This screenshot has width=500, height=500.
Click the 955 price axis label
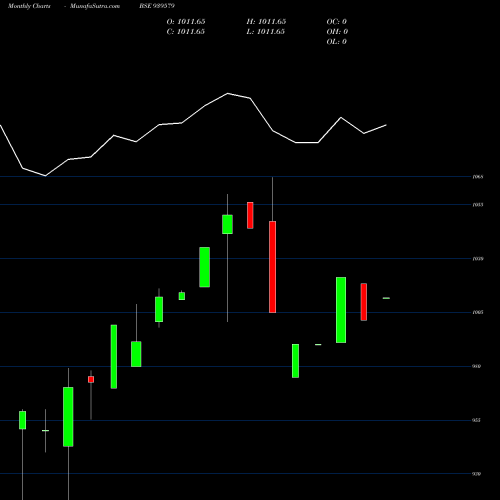point(477,420)
